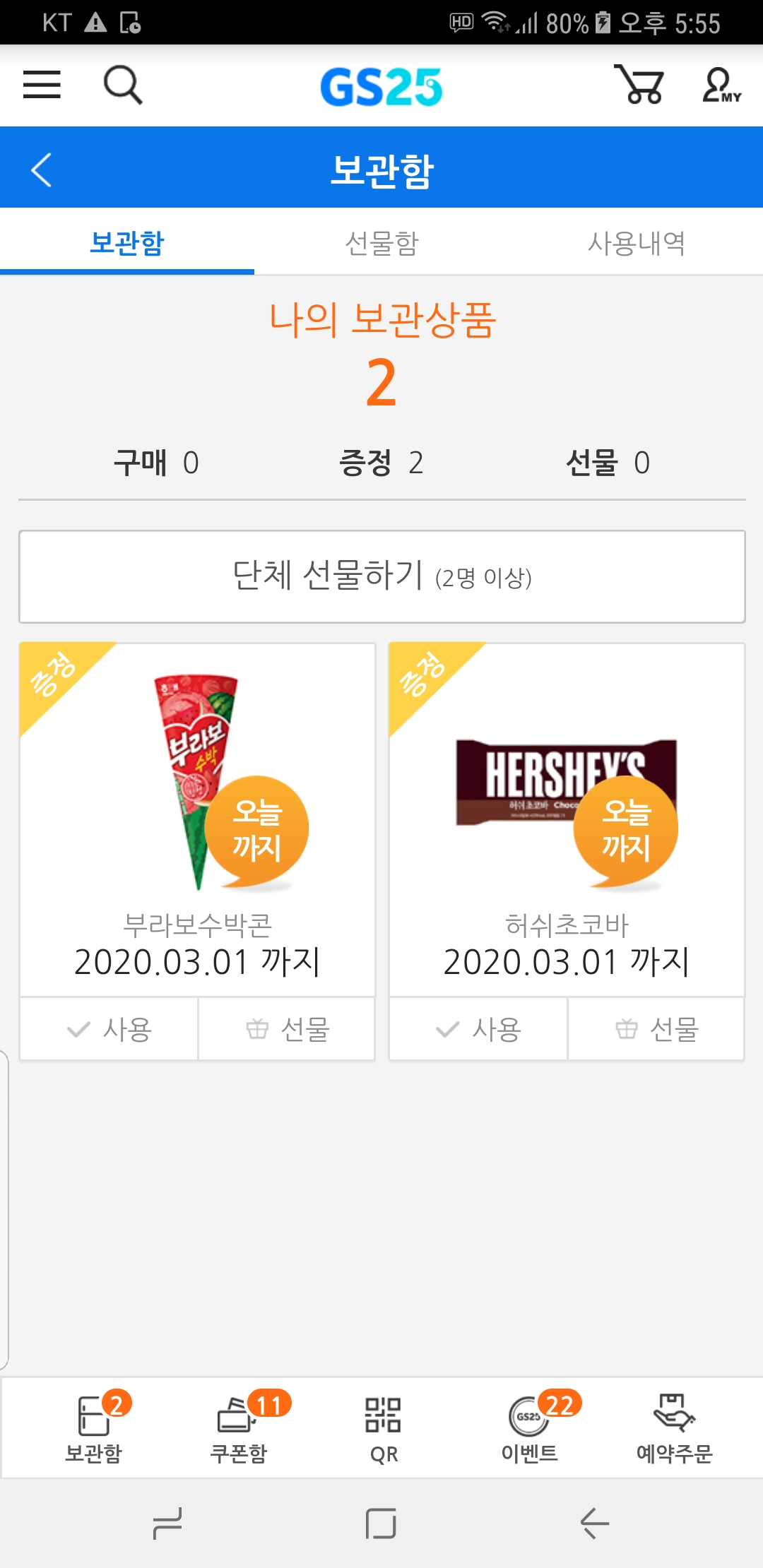Open the hamburger menu
This screenshot has width=763, height=1568.
point(42,85)
